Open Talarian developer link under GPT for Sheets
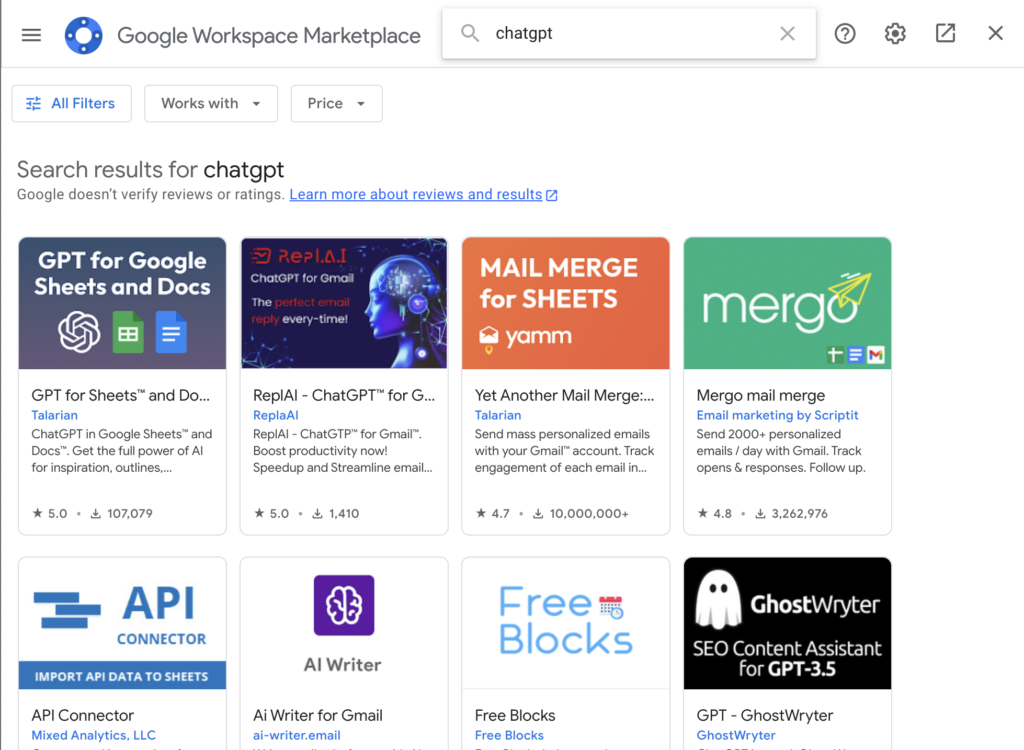Viewport: 1024px width, 750px height. click(x=54, y=415)
